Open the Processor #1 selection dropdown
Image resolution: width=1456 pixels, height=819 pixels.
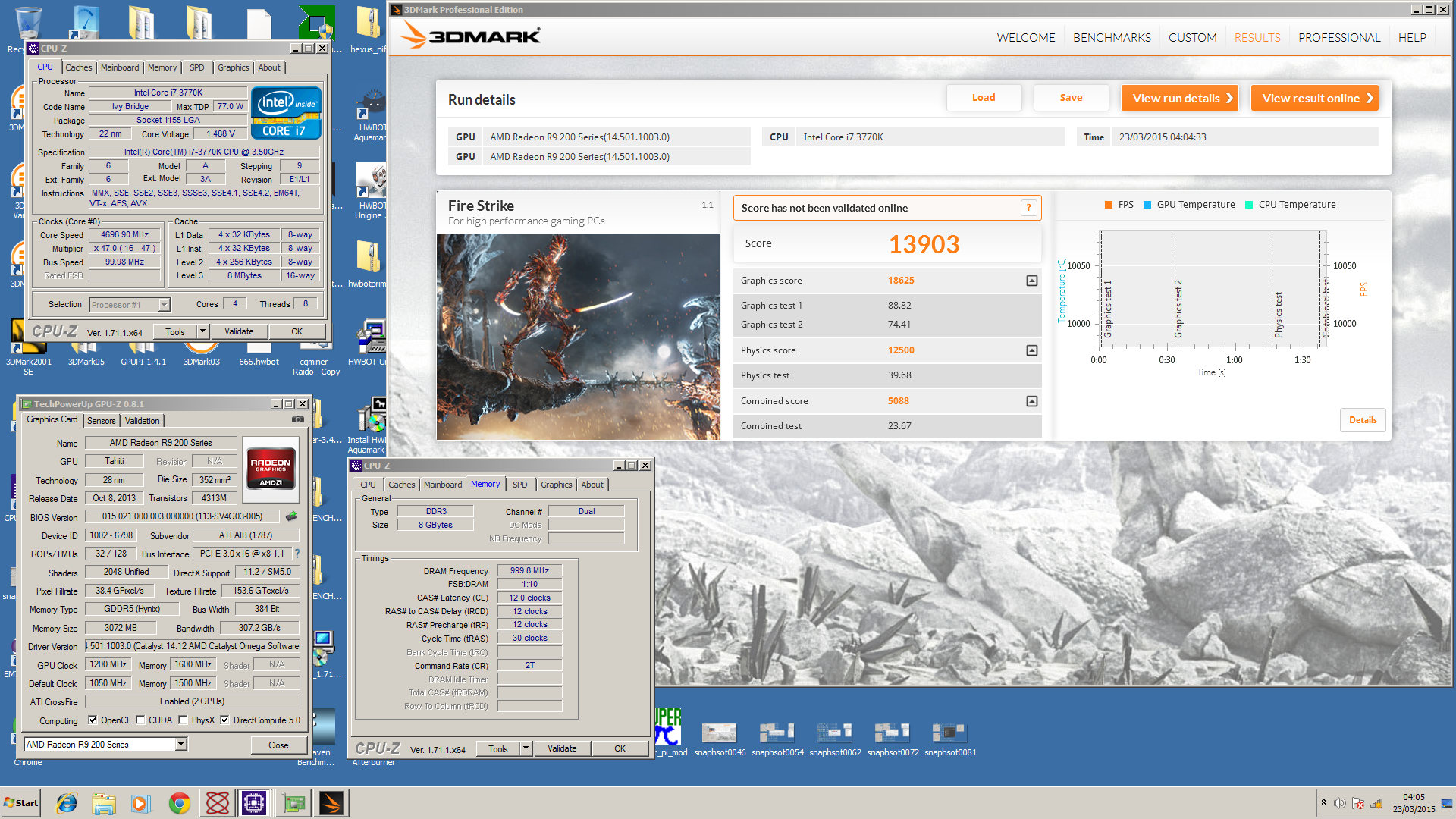(x=165, y=305)
